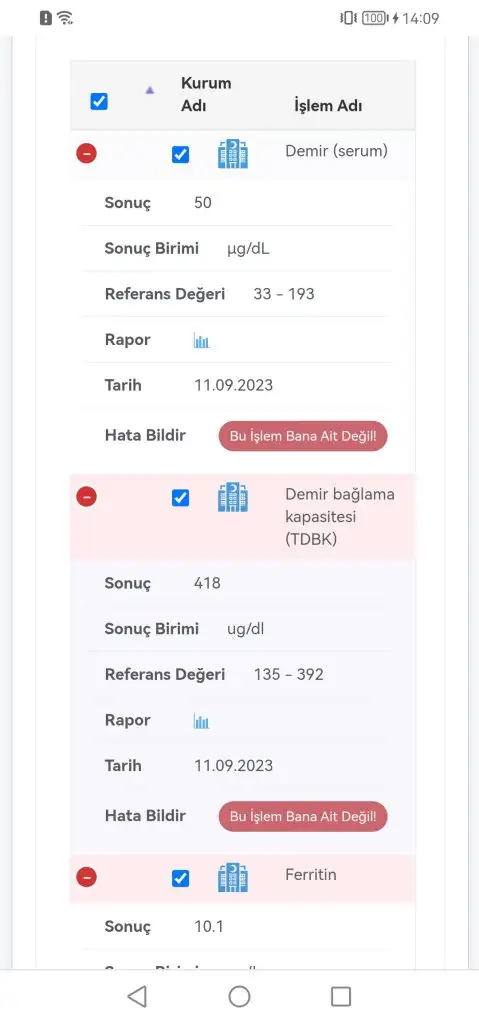Uncheck the Demir bağlama kapasitesi row checkbox
This screenshot has width=479, height=1024.
pyautogui.click(x=180, y=498)
